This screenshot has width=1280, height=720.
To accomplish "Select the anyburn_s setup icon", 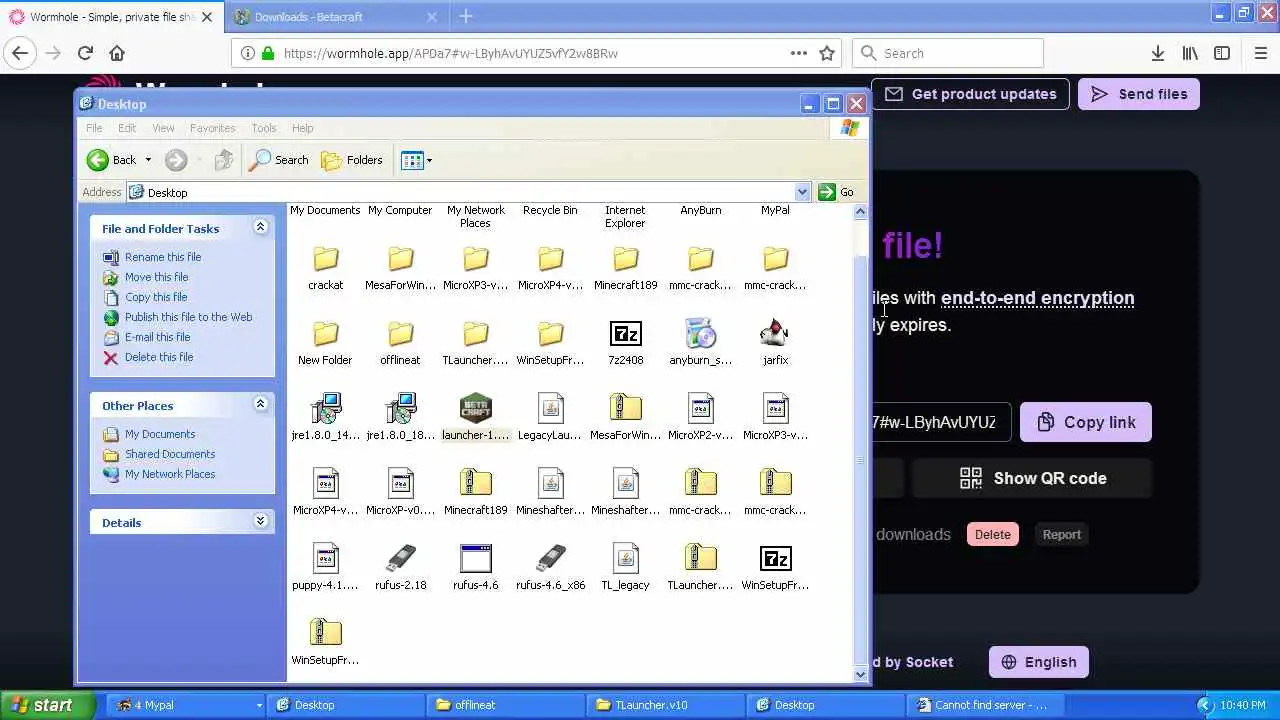I will (x=700, y=334).
